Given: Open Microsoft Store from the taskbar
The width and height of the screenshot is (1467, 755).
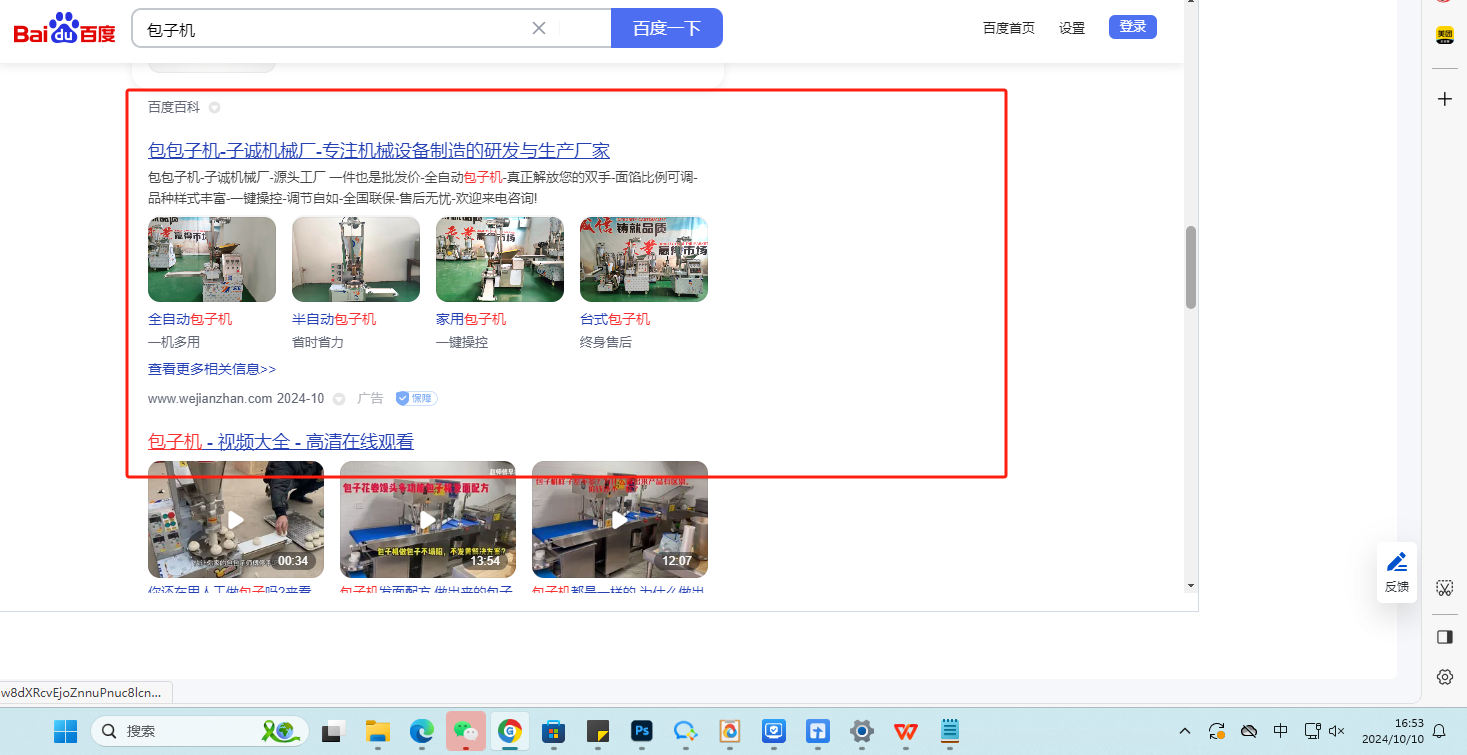Looking at the screenshot, I should [x=553, y=731].
